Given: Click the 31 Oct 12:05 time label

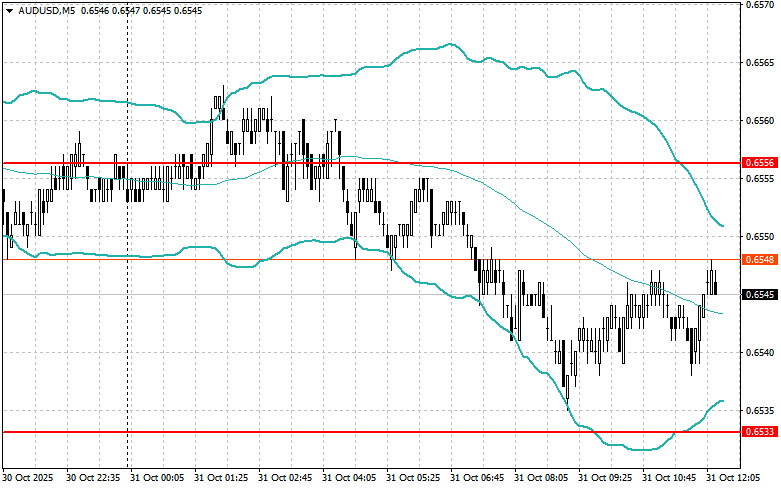Looking at the screenshot, I should pyautogui.click(x=733, y=478).
